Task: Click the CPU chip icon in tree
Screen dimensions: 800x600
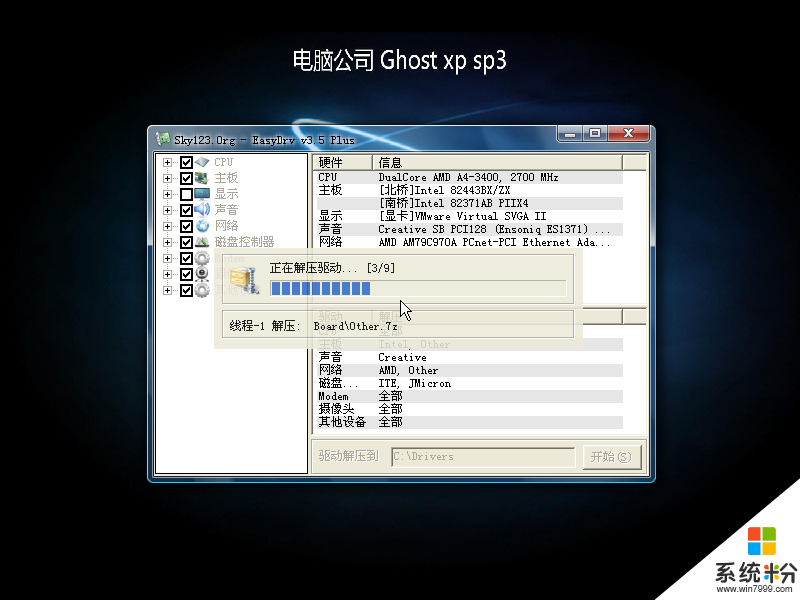Action: (202, 162)
